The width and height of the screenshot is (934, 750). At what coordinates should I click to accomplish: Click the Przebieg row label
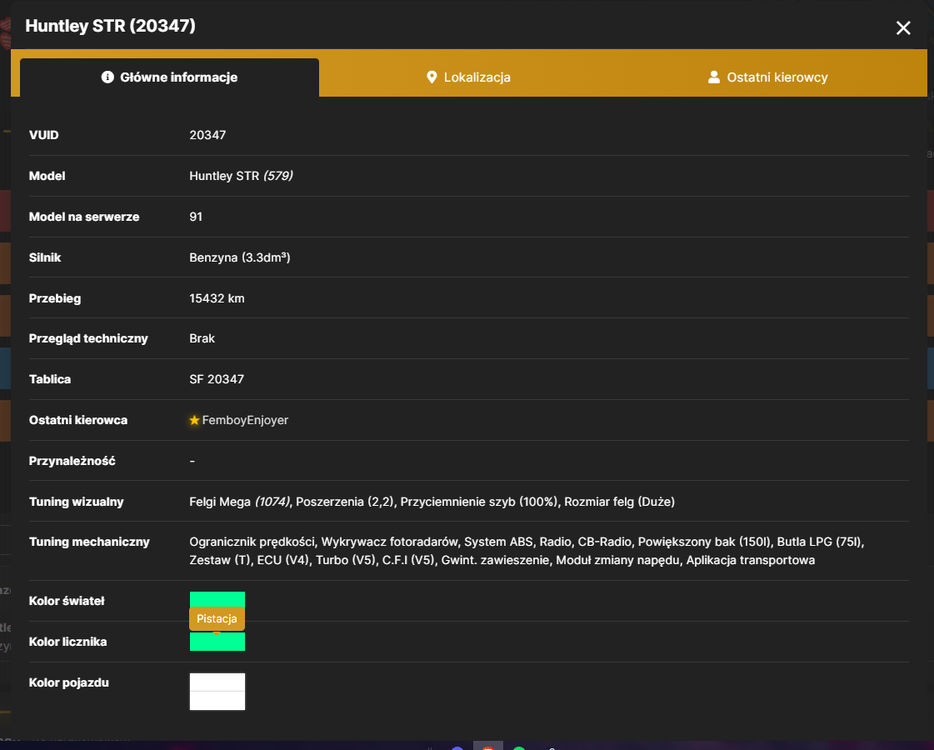coord(55,298)
